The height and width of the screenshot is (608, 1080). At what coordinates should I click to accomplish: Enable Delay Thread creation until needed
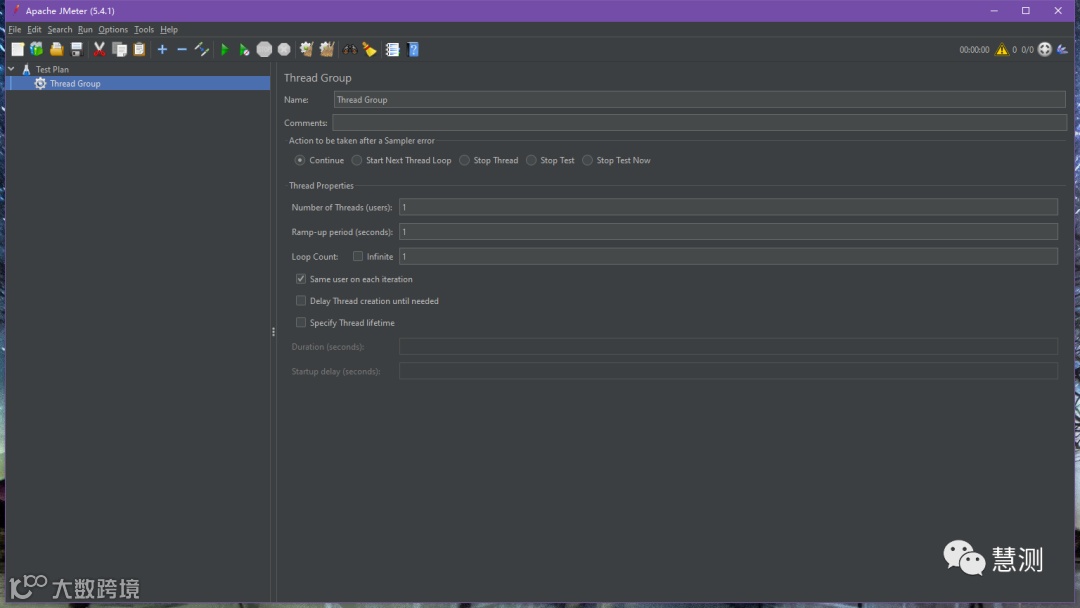point(301,301)
